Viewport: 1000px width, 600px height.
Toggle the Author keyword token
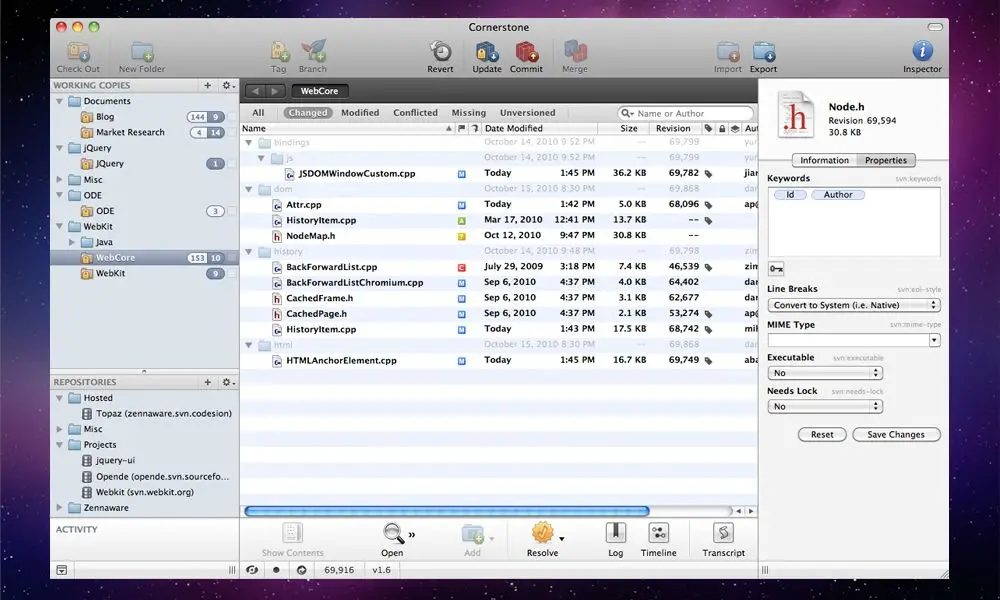838,195
